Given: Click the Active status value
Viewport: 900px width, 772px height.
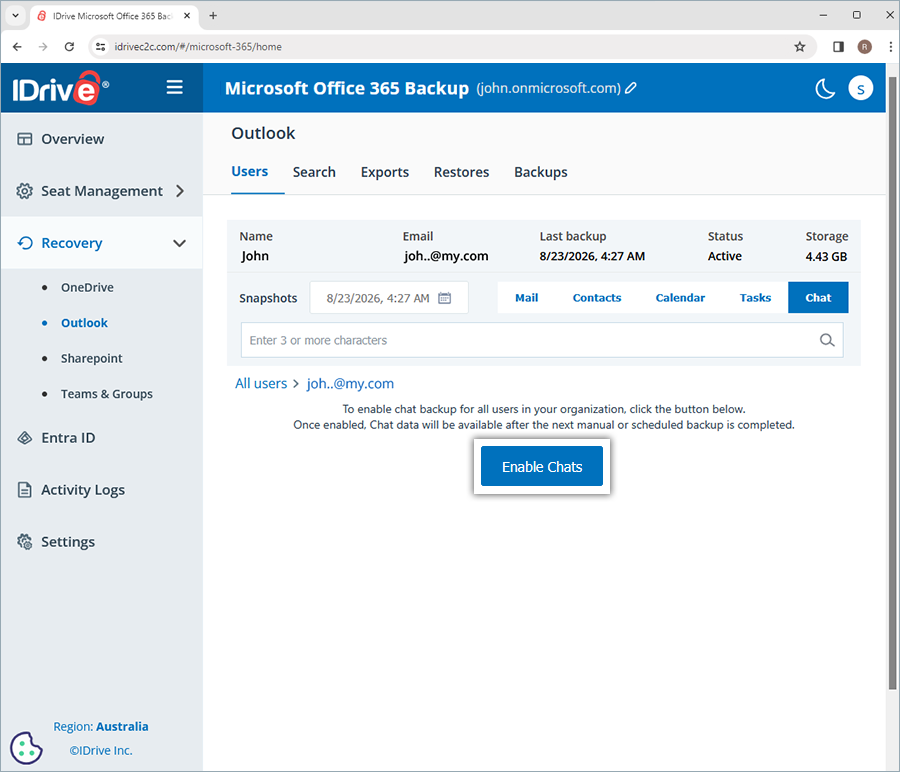Looking at the screenshot, I should [x=724, y=256].
